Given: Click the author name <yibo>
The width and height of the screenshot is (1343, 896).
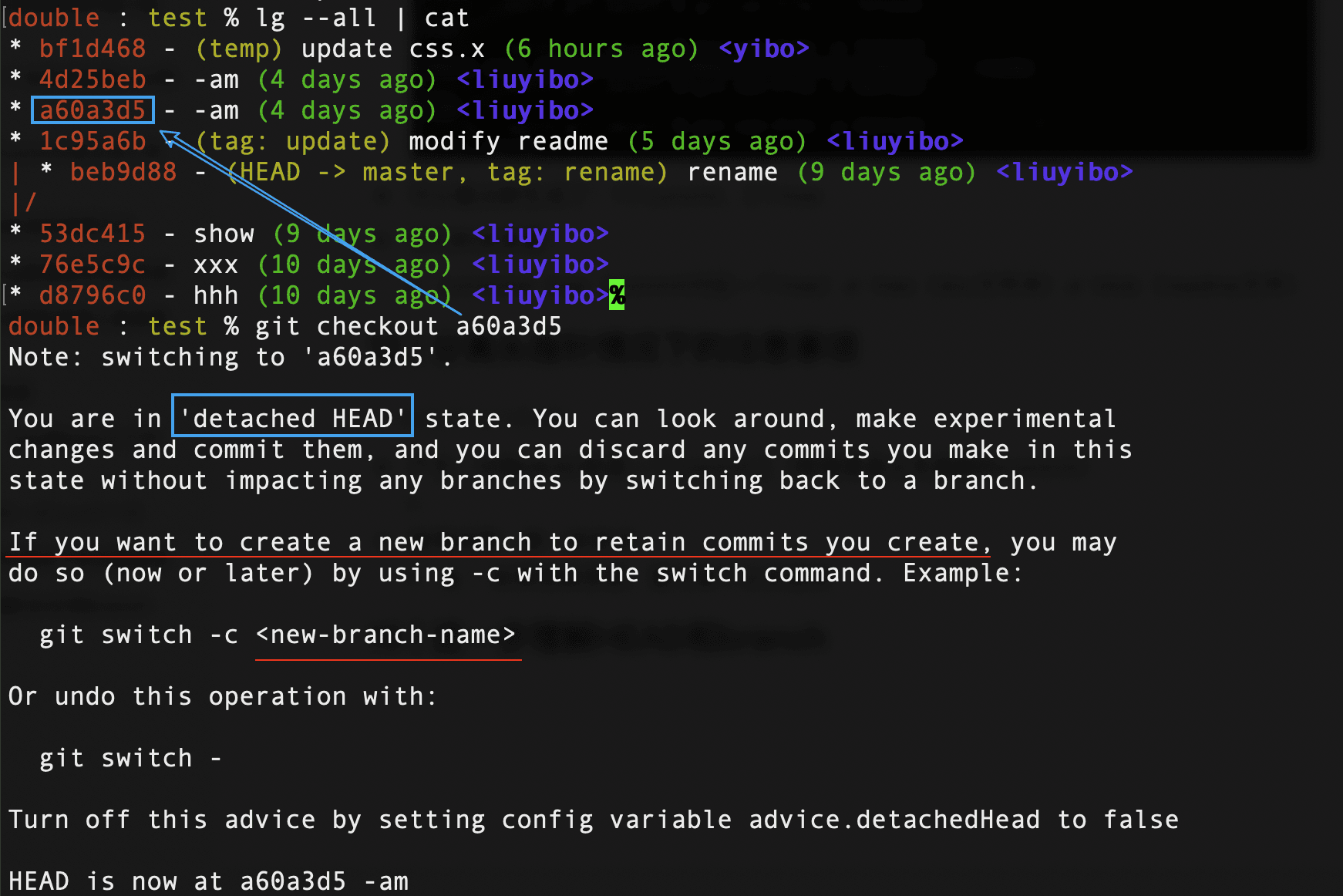Looking at the screenshot, I should point(764,49).
